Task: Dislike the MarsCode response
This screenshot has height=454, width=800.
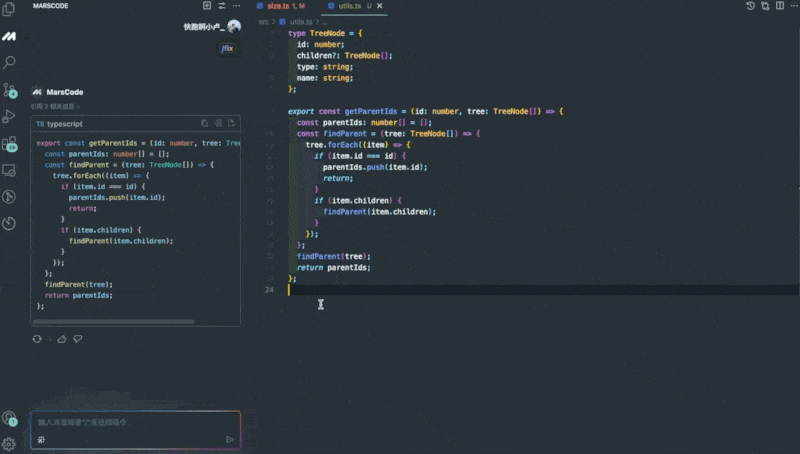Action: point(78,339)
